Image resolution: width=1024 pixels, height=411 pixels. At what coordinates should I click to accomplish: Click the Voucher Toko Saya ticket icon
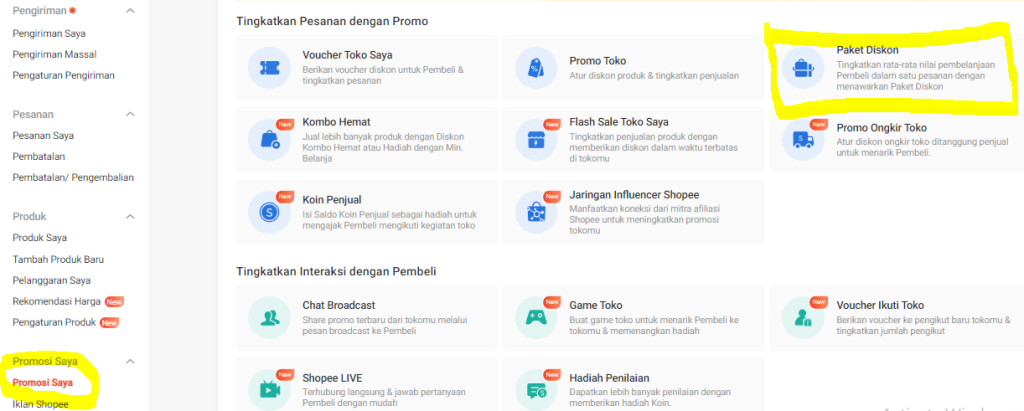[268, 67]
